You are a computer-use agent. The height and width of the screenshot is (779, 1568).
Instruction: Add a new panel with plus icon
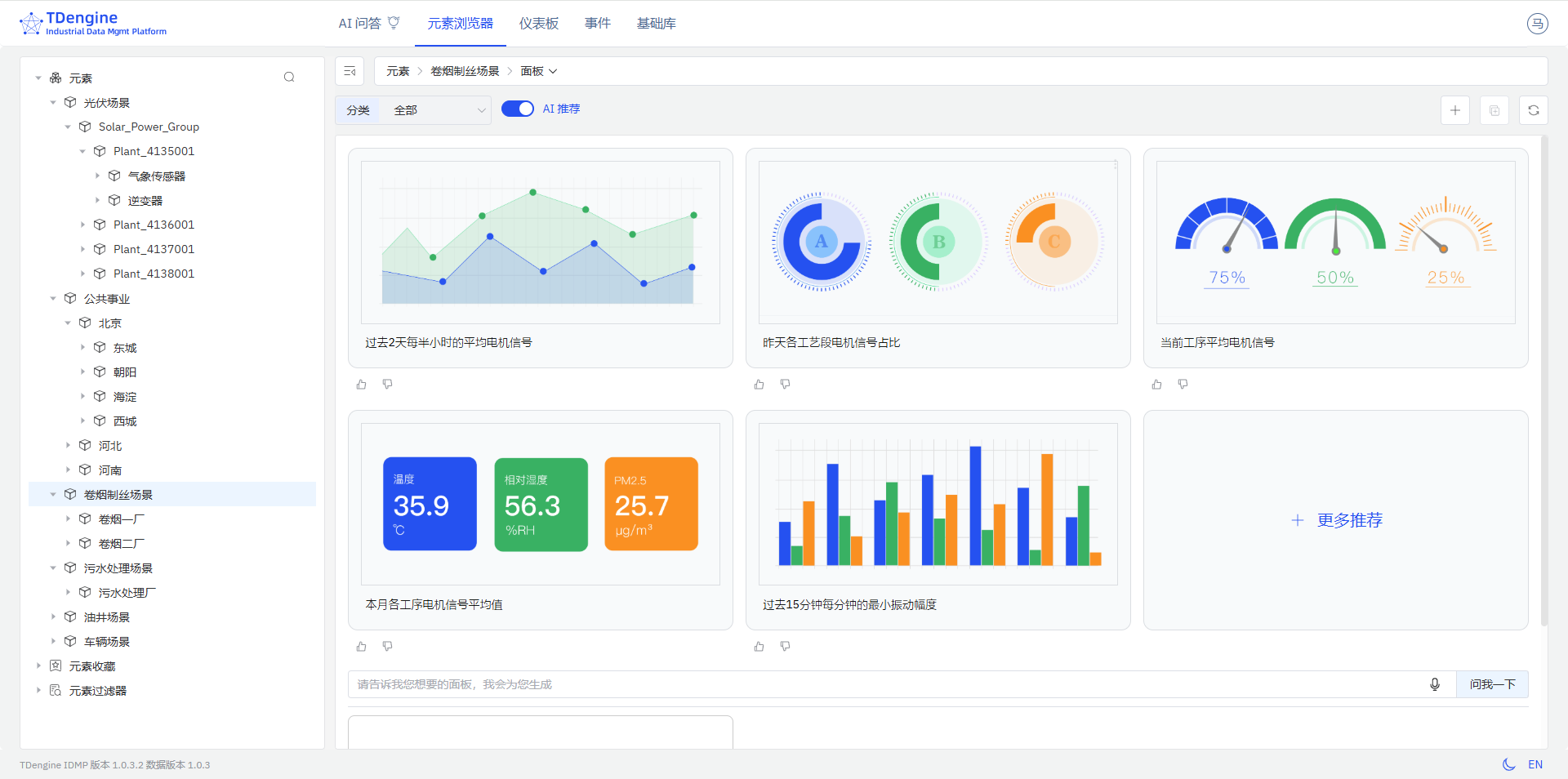[x=1455, y=110]
